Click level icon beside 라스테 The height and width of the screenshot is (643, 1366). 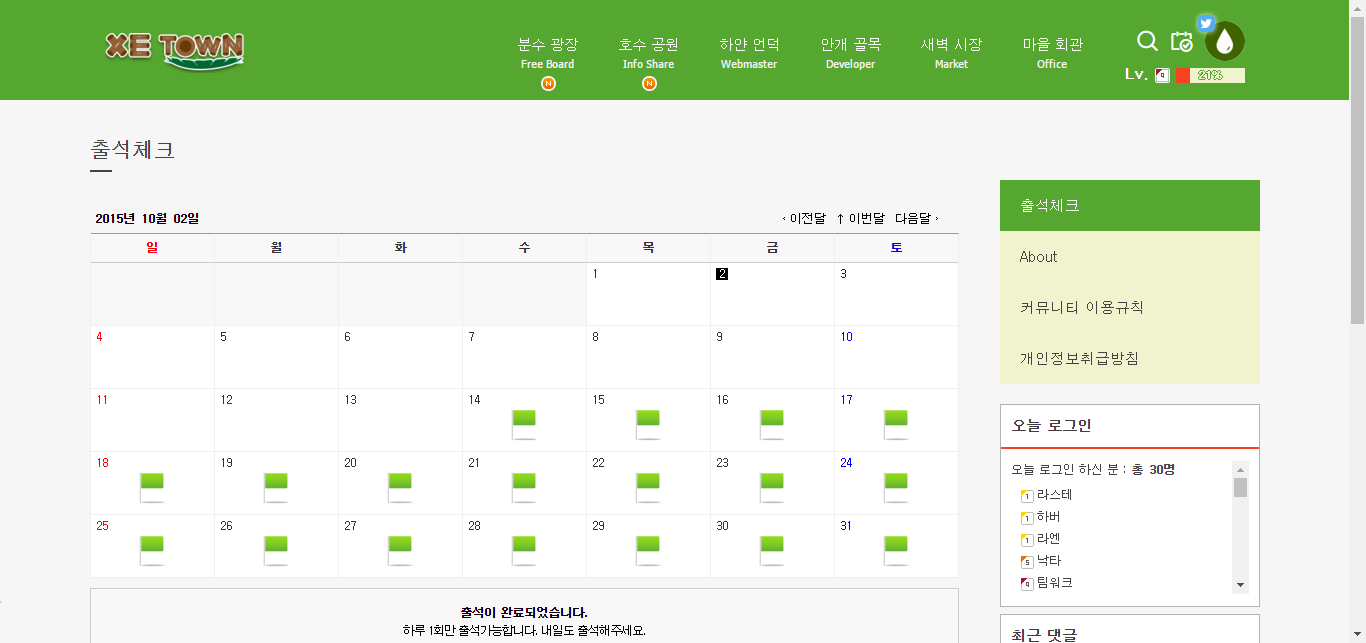[x=1026, y=495]
